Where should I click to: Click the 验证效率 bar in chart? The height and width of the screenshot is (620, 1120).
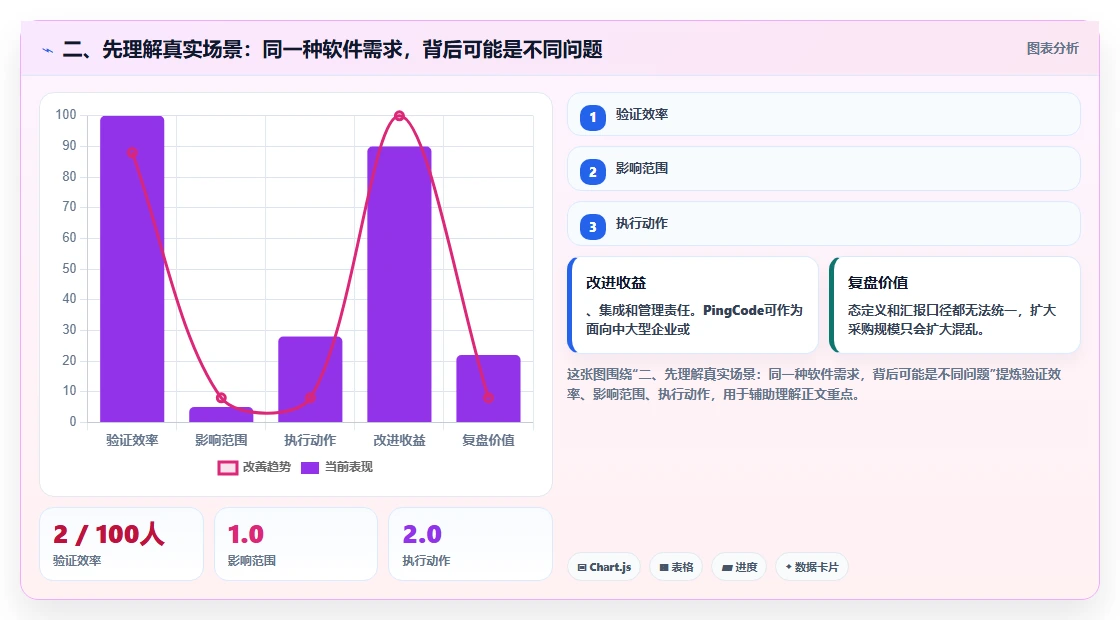132,269
